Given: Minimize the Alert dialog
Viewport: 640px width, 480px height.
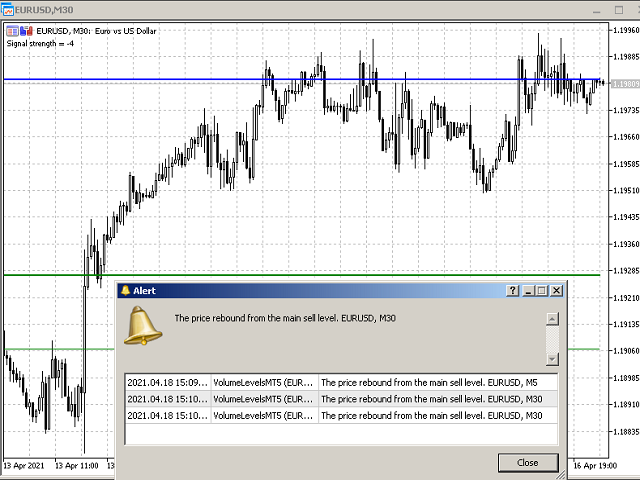Looking at the screenshot, I should pos(528,290).
